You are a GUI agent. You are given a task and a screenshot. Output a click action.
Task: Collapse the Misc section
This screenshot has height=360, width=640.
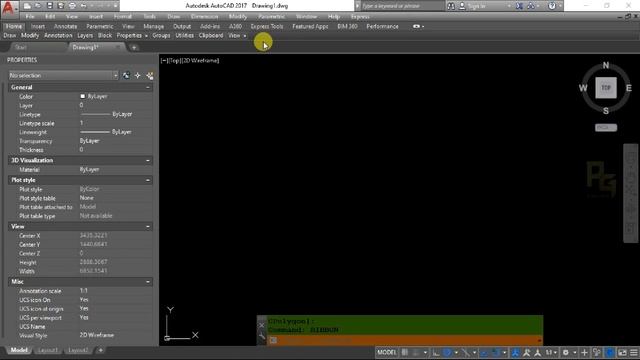[148, 282]
